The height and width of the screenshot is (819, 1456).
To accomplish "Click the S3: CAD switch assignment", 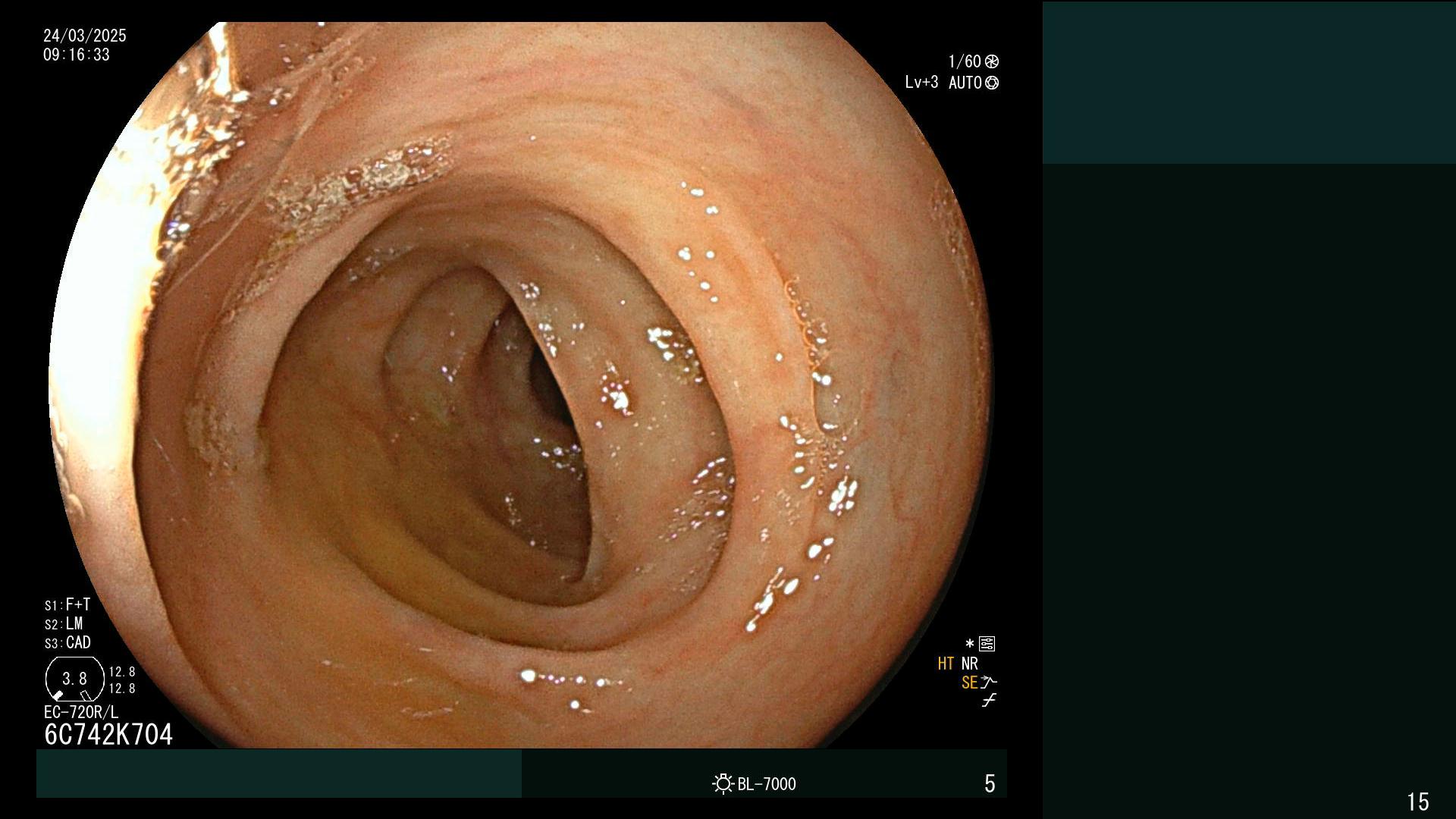I will pos(67,642).
